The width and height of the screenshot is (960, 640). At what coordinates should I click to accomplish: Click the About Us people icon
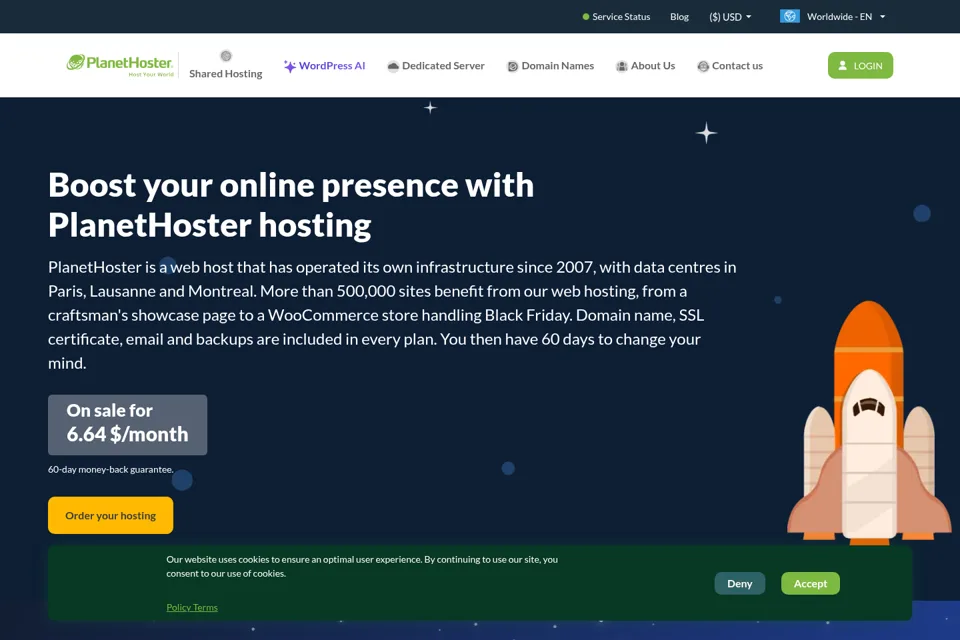[x=621, y=66]
